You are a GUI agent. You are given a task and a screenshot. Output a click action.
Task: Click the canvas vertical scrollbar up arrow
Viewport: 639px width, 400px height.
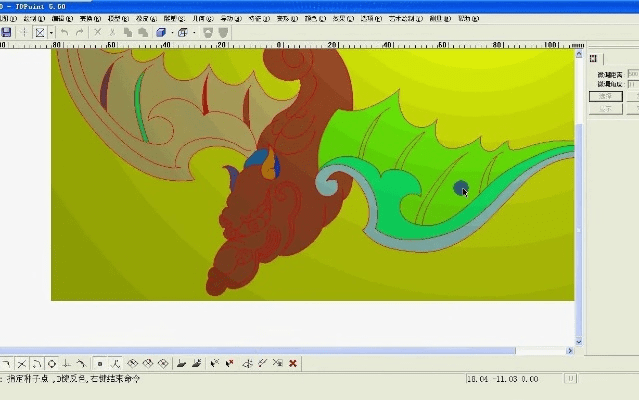[578, 56]
